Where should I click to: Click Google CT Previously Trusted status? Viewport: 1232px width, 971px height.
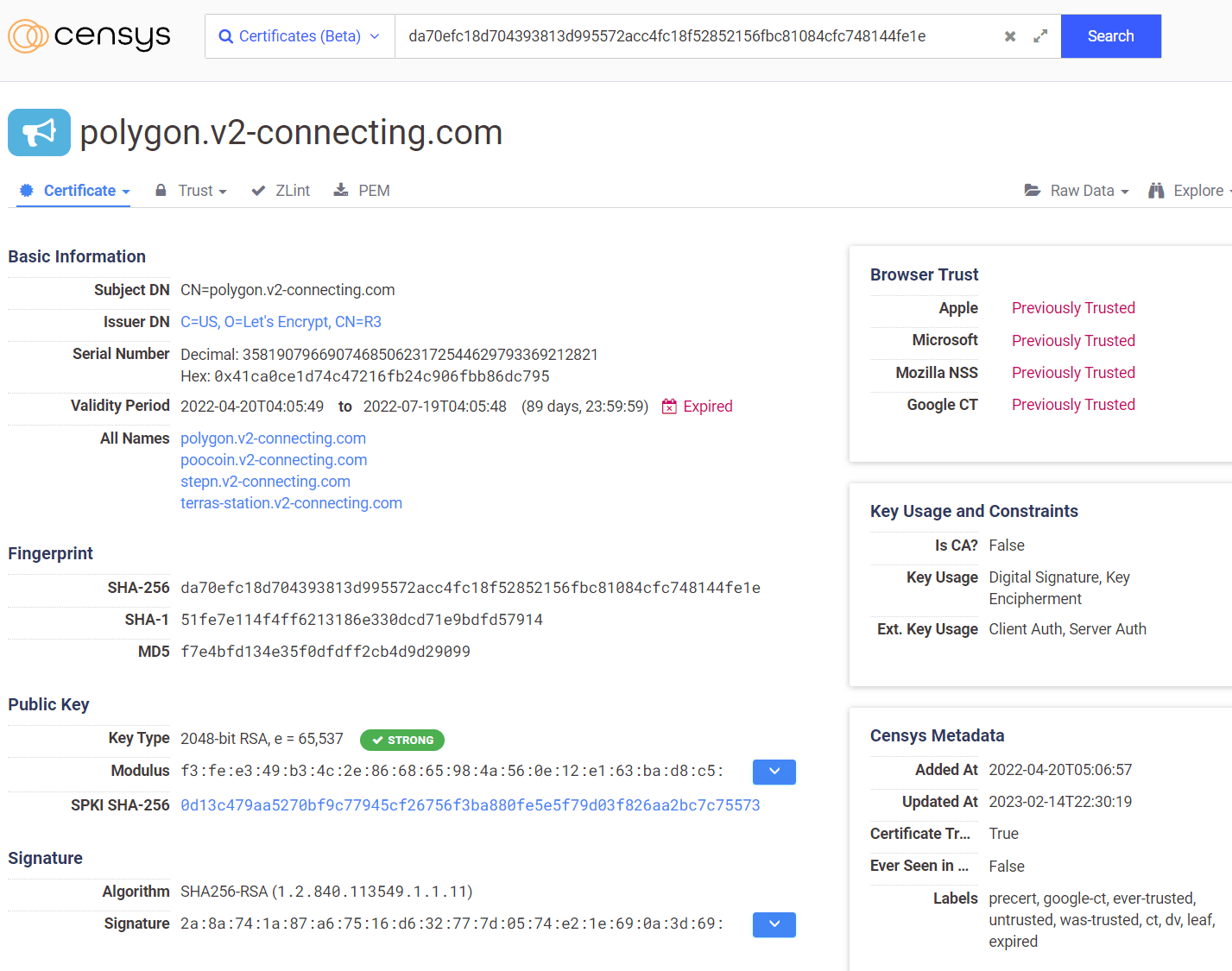(x=1073, y=405)
